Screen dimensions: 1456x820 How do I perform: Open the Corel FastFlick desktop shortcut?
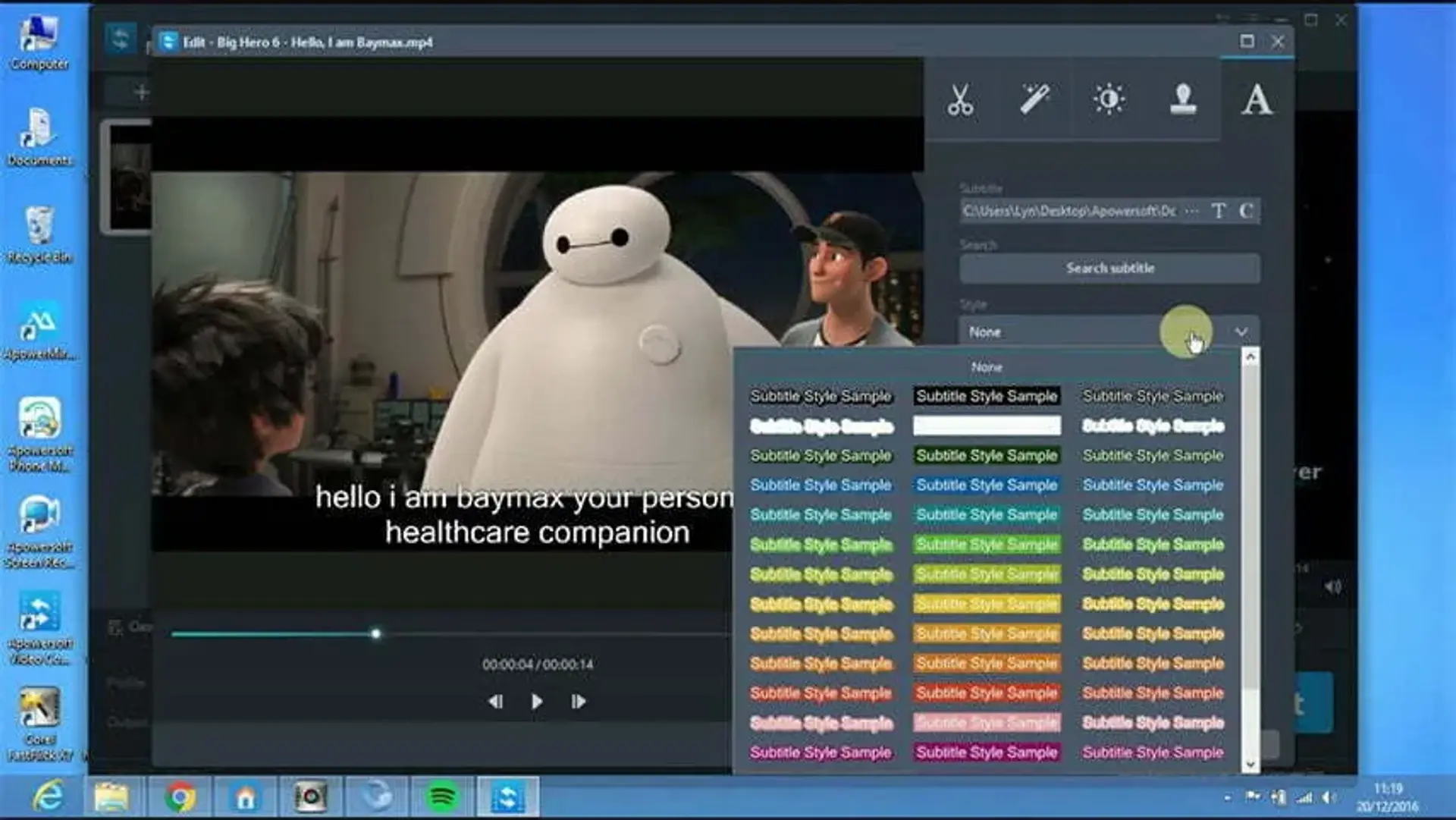[x=39, y=724]
